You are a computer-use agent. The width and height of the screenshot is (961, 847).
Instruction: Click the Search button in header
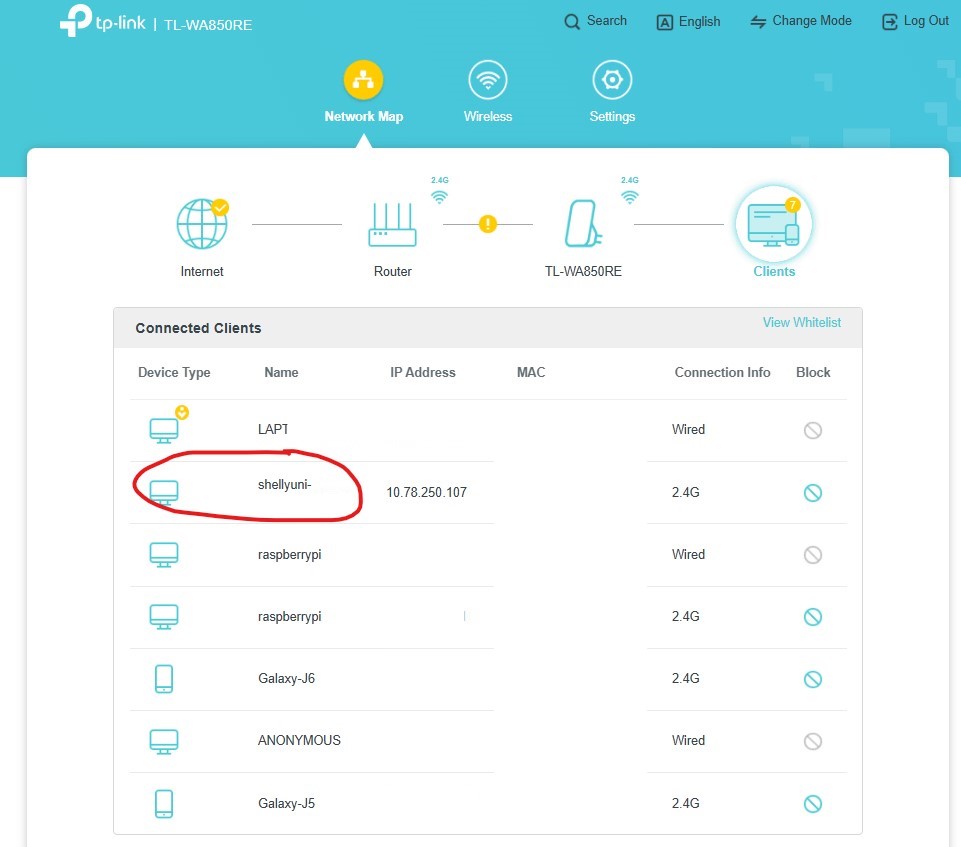point(595,21)
